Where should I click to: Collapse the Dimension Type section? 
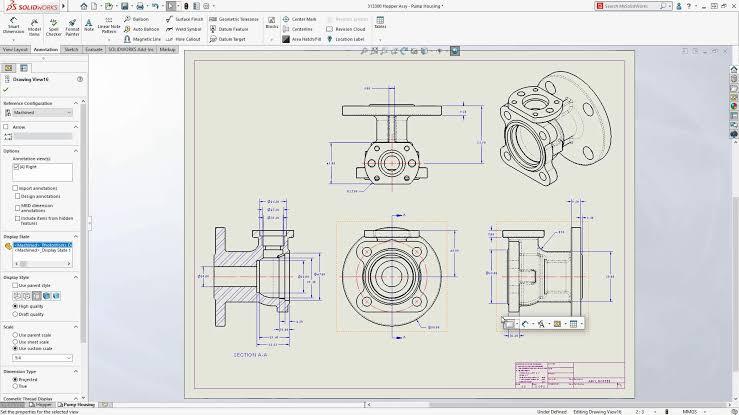[x=75, y=372]
